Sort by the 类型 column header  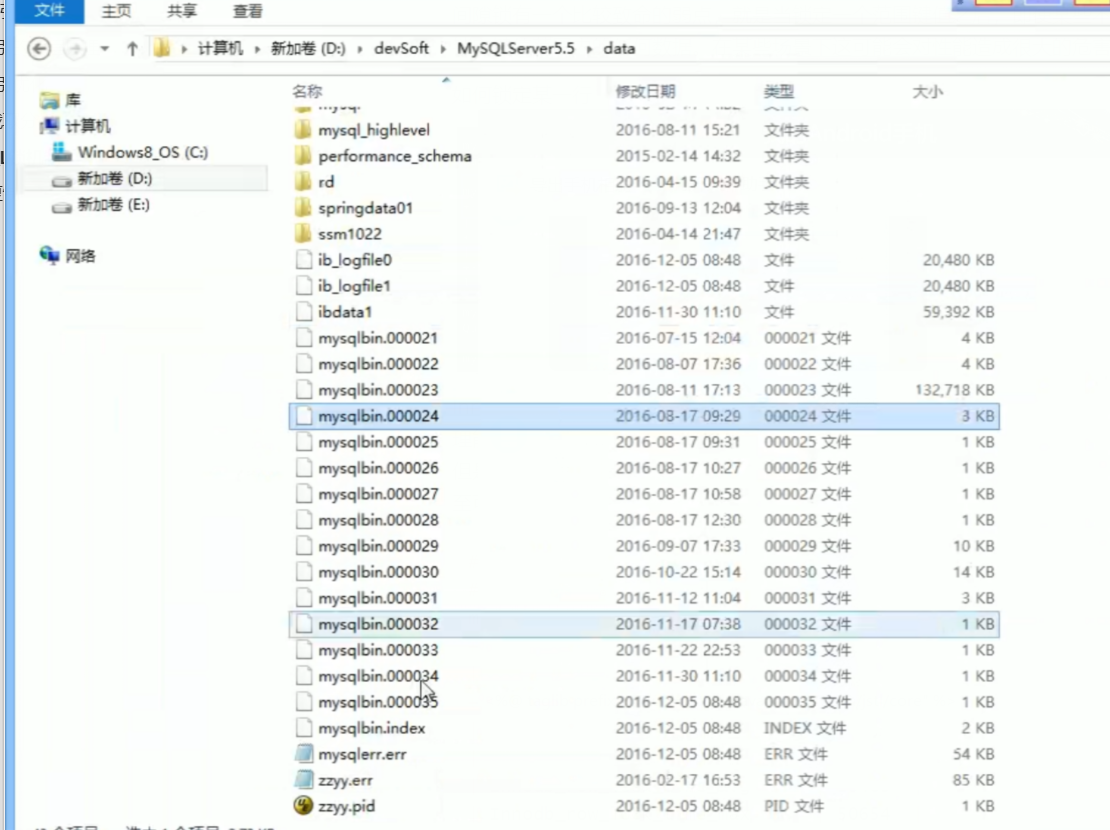click(779, 91)
